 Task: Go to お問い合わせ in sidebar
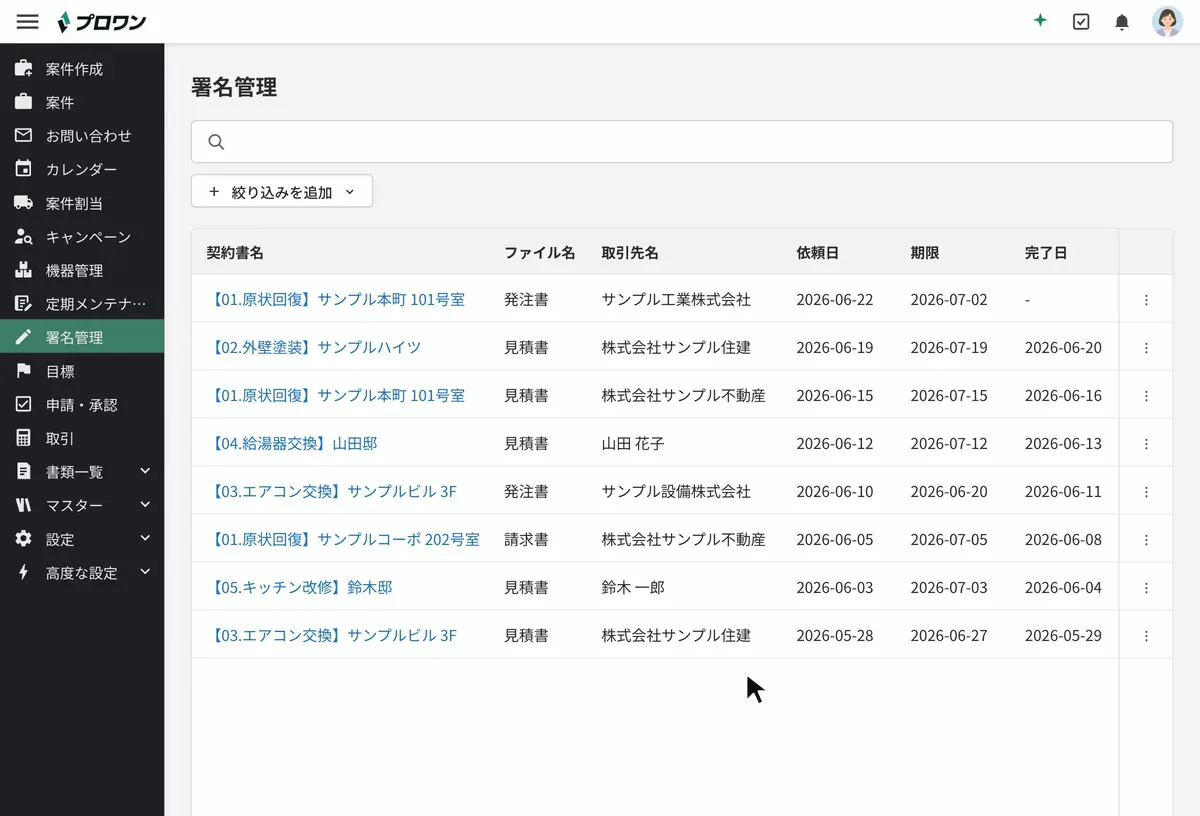[82, 136]
